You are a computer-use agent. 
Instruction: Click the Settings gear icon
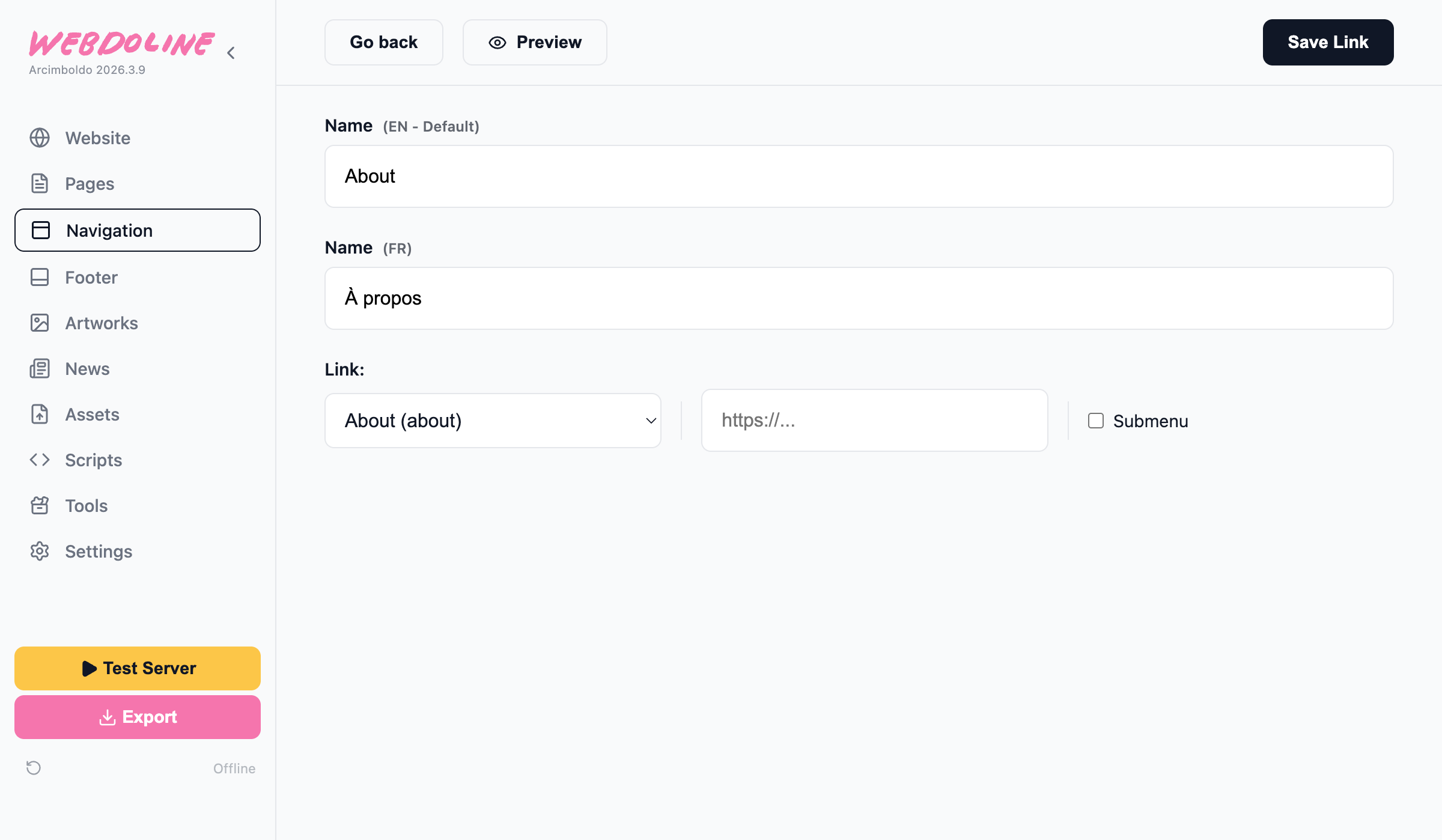point(40,551)
